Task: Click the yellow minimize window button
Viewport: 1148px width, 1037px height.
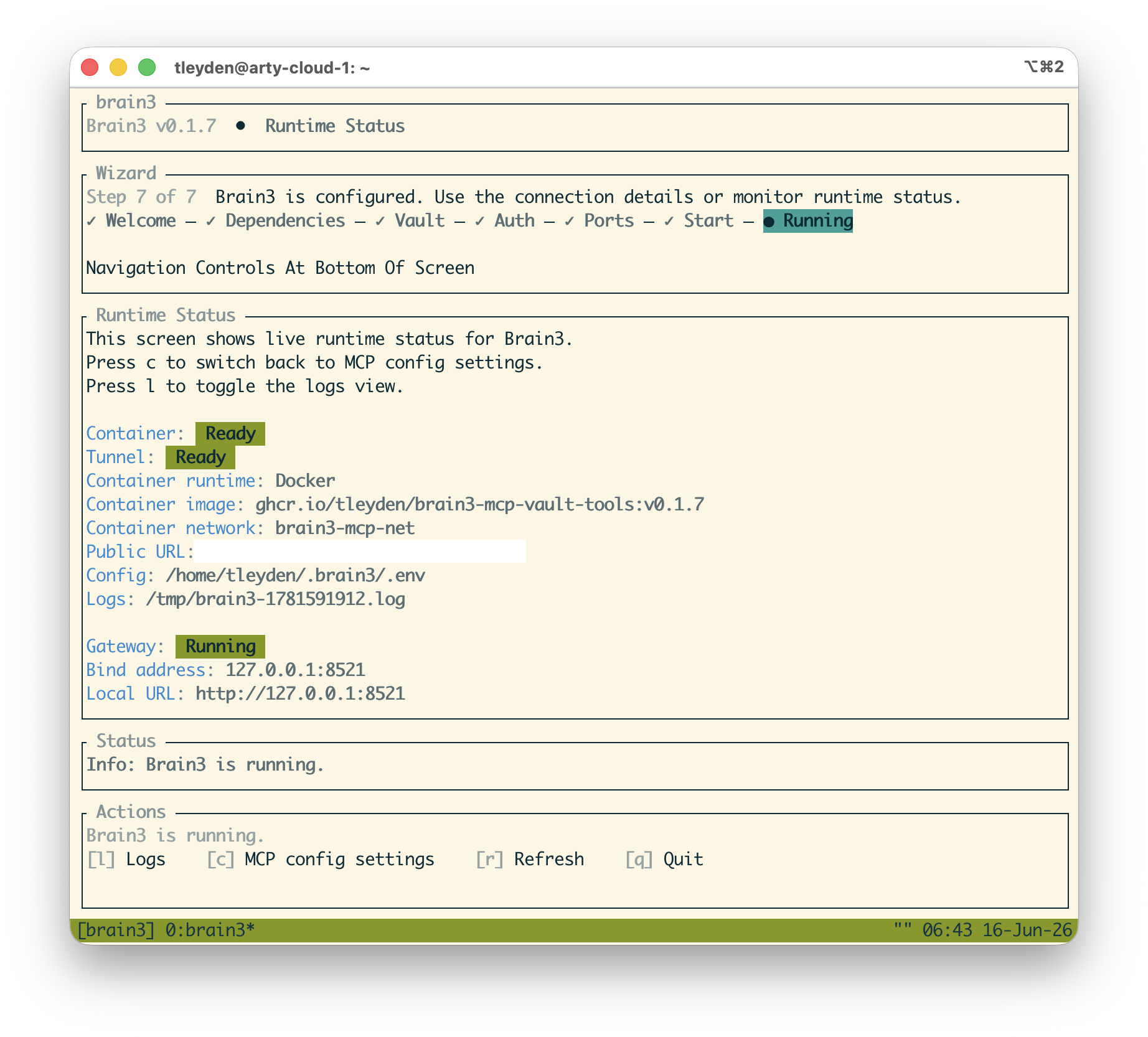Action: click(x=118, y=67)
